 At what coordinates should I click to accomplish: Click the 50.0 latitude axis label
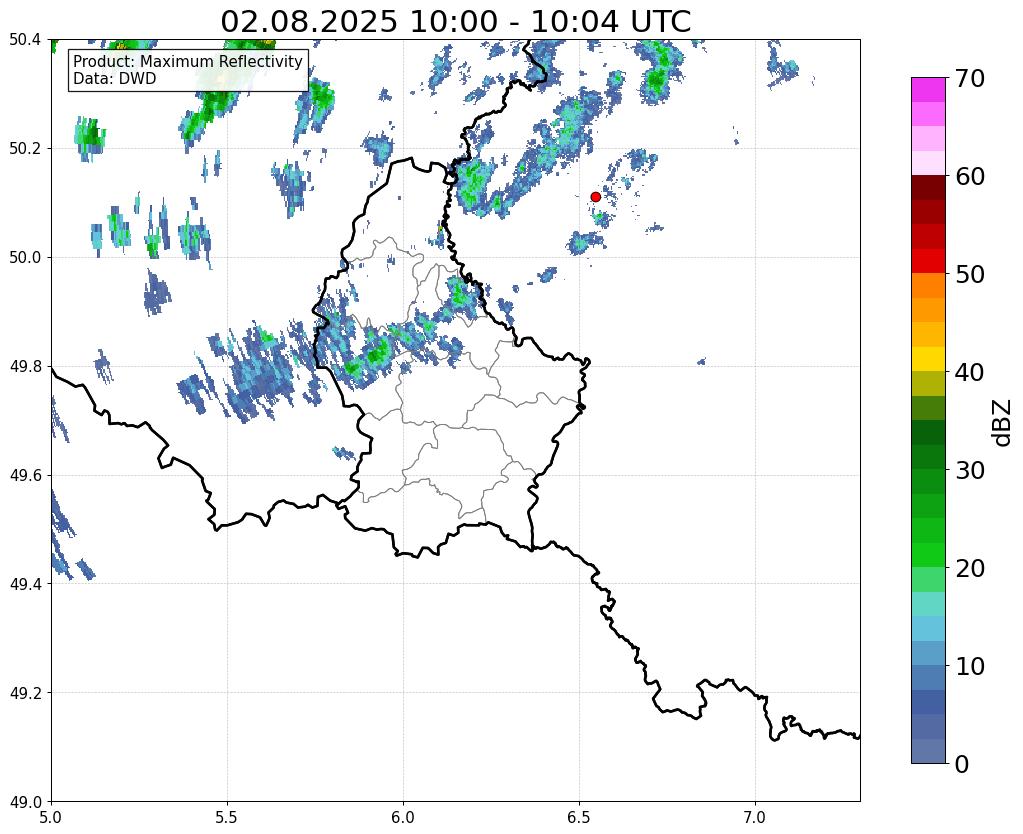25,258
